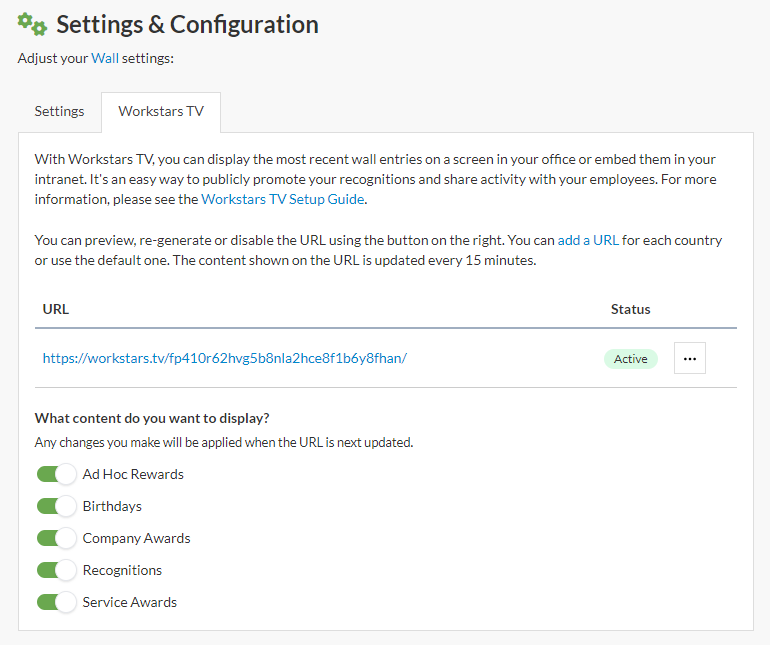Image resolution: width=770 pixels, height=645 pixels.
Task: Click the 'Service Awards' label text
Action: [130, 602]
